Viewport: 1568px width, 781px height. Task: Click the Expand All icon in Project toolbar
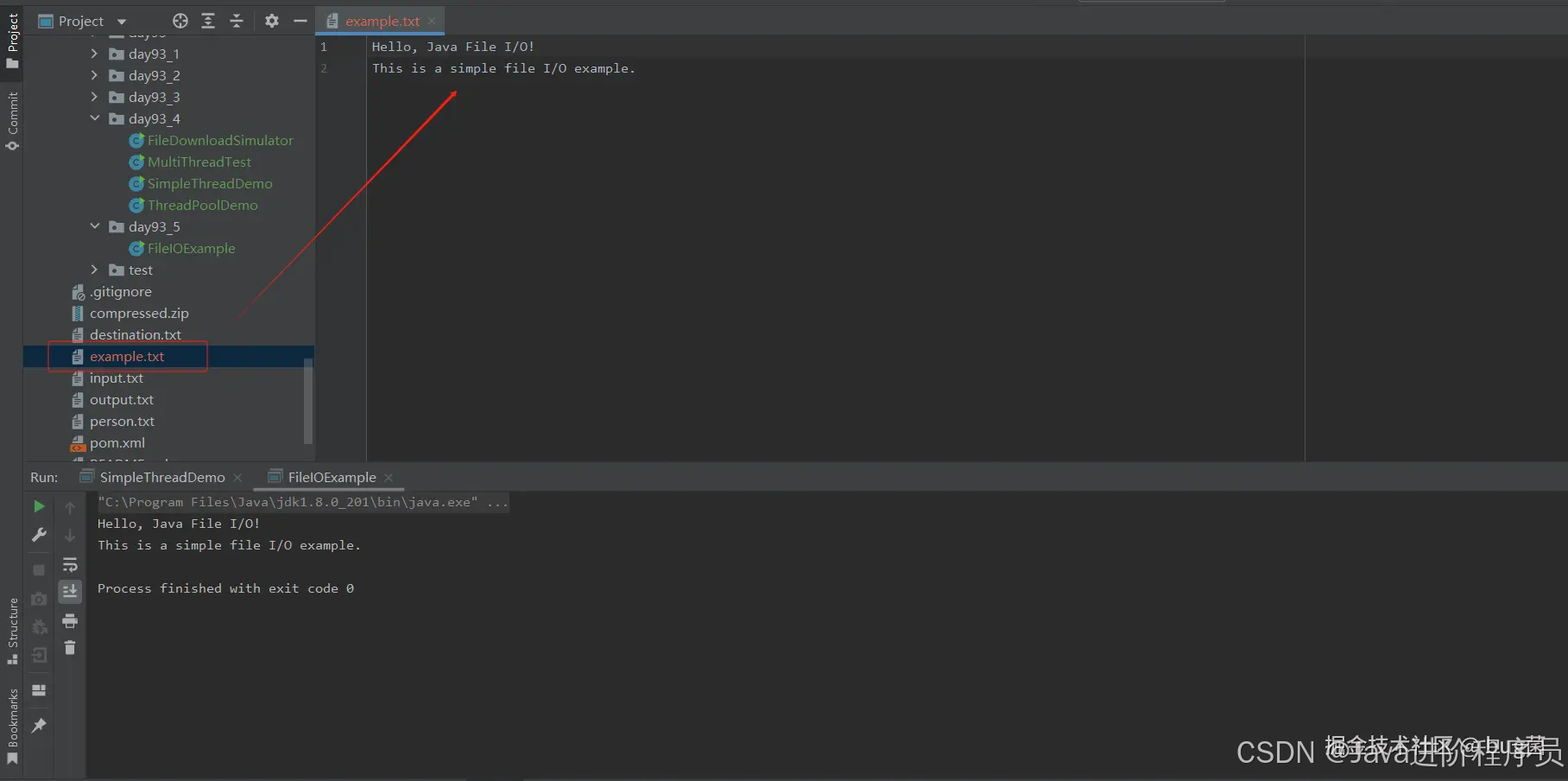point(208,21)
